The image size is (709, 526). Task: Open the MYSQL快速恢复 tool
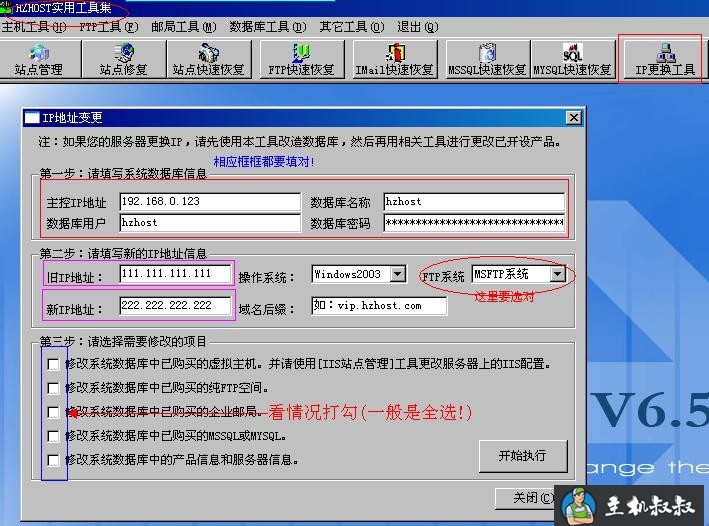(572, 60)
